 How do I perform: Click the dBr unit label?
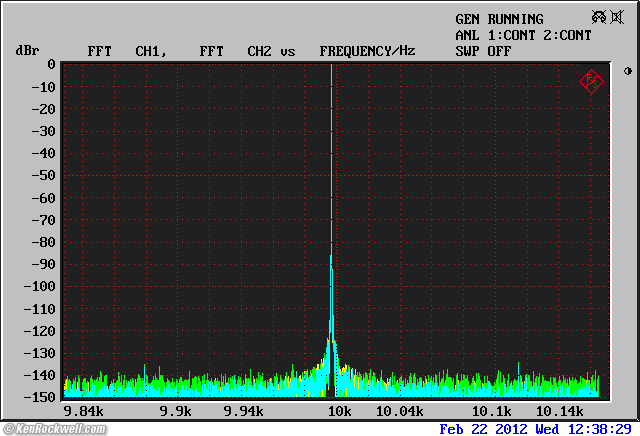point(26,50)
